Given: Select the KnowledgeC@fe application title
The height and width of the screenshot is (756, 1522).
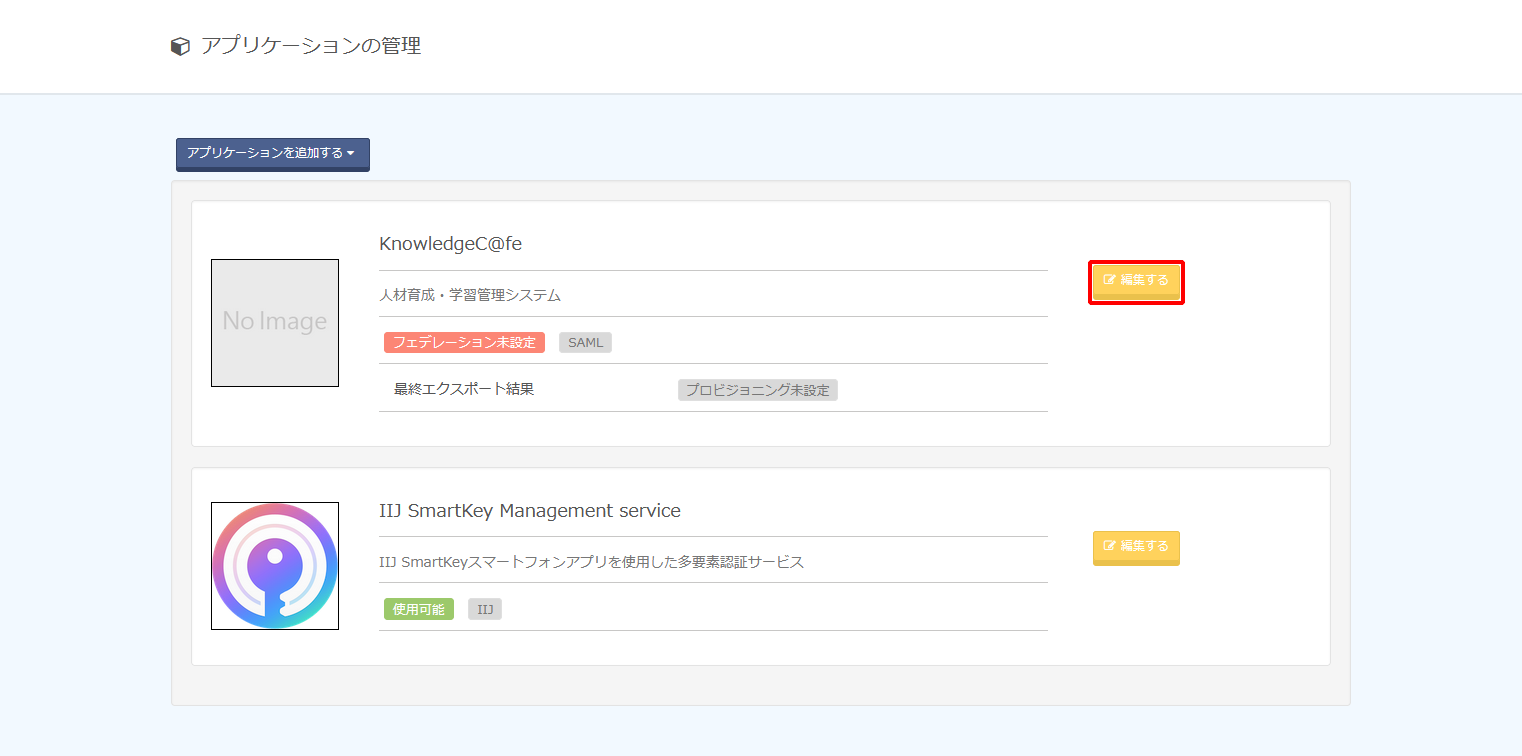Looking at the screenshot, I should [x=450, y=244].
